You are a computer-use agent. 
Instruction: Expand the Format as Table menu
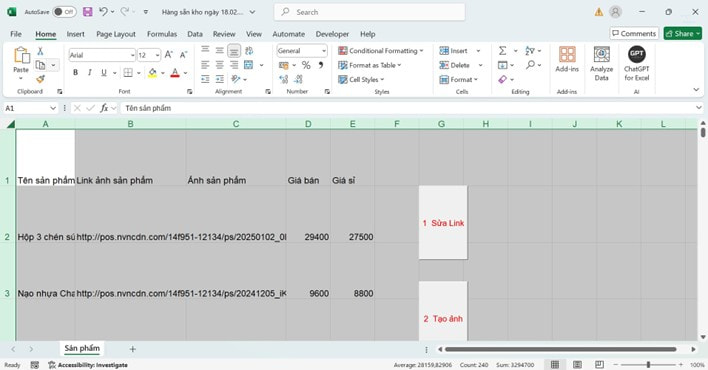coord(370,65)
